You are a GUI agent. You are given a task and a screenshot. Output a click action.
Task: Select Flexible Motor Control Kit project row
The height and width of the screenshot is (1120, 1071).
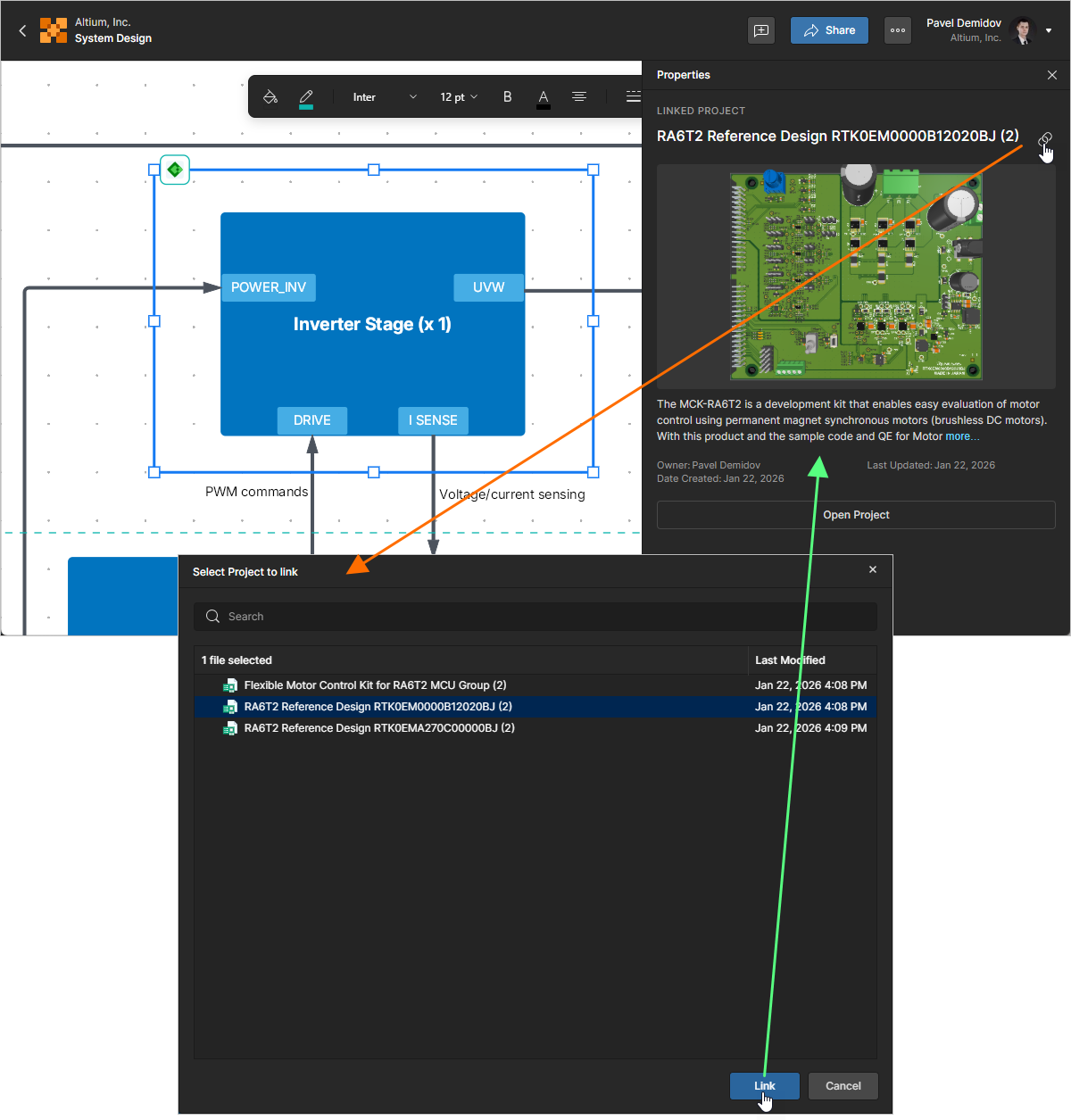(535, 685)
